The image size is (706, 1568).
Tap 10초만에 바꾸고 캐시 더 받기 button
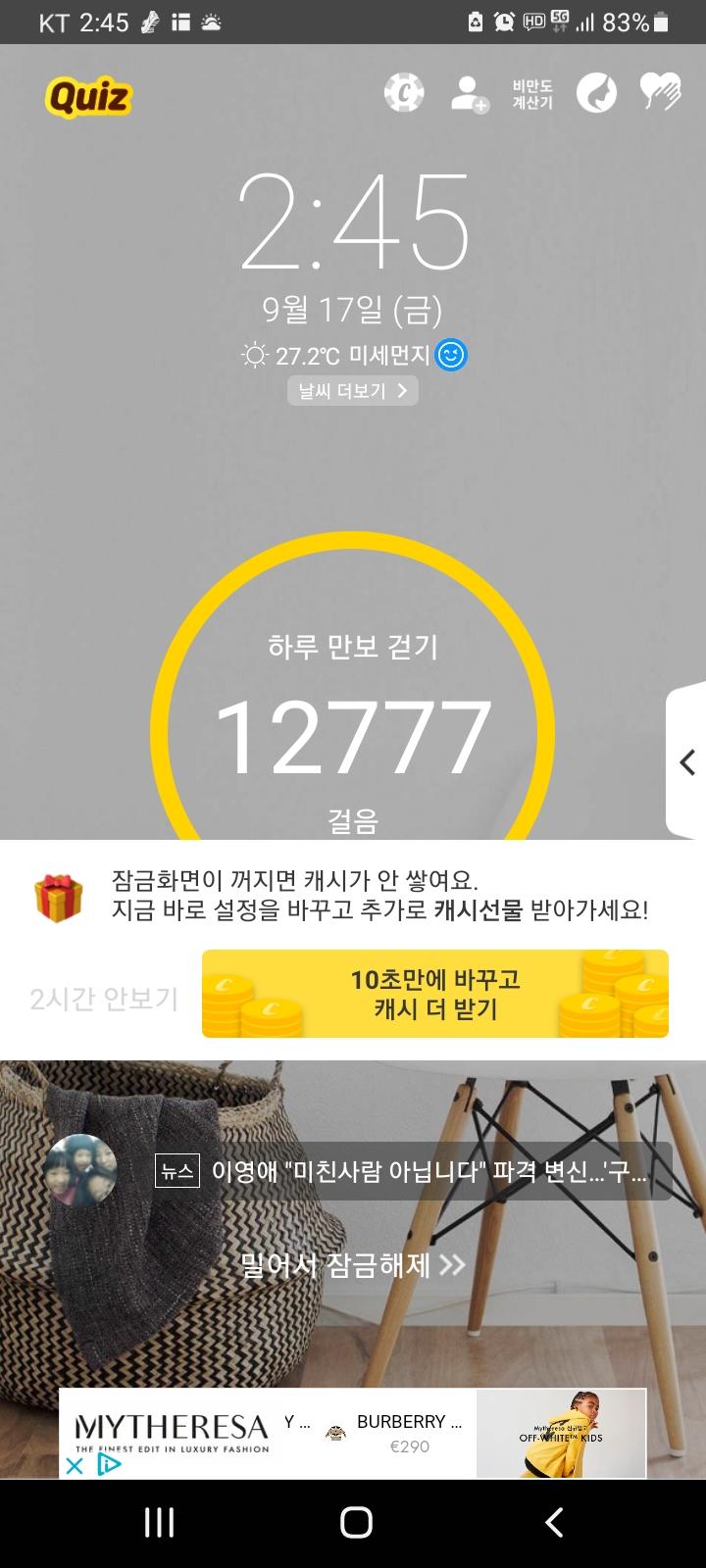(x=435, y=994)
